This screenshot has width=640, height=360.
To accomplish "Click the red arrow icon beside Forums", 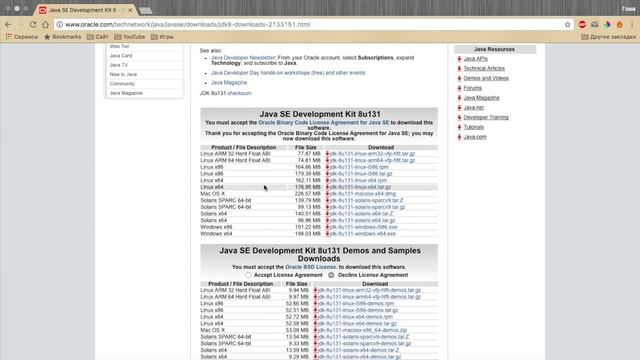I will [459, 88].
